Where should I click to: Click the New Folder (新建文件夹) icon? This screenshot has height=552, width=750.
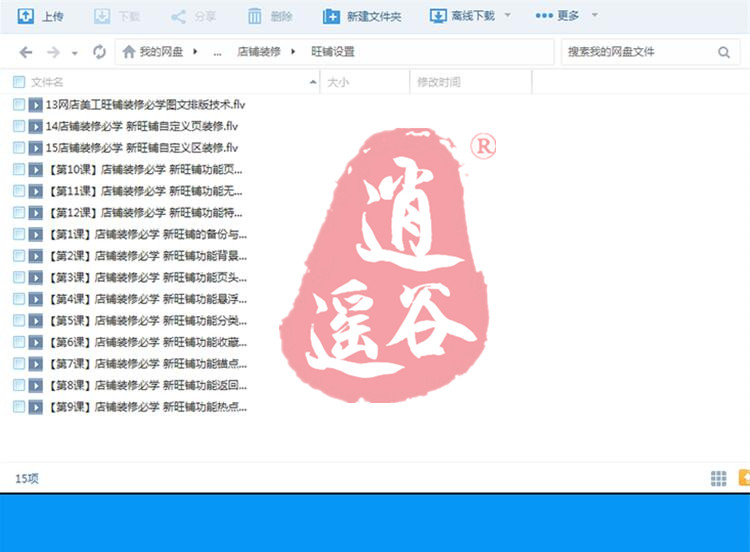(331, 16)
